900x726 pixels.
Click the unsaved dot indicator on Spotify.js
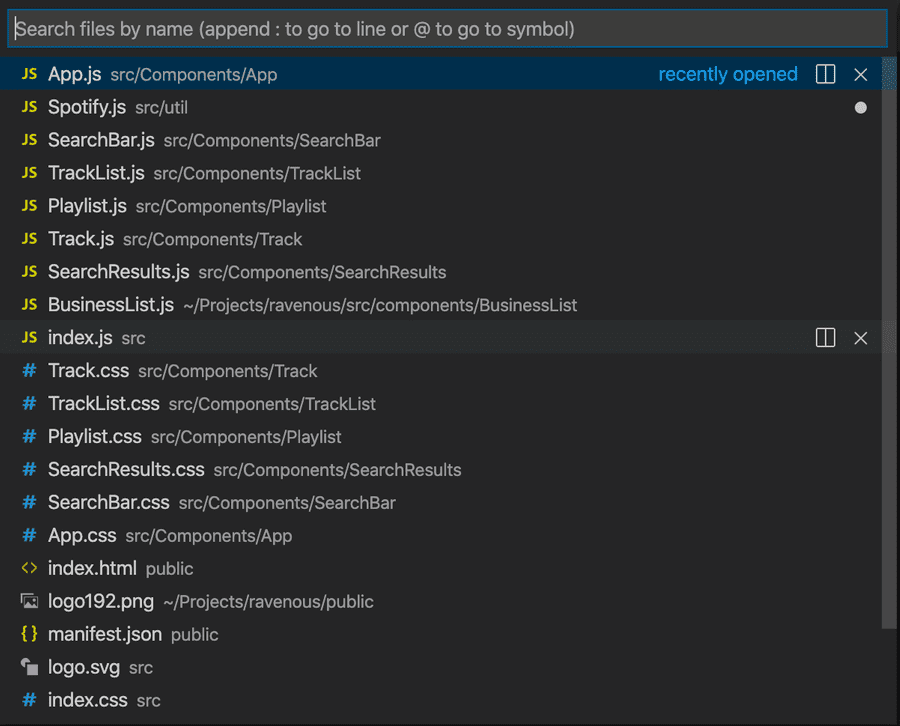[861, 107]
